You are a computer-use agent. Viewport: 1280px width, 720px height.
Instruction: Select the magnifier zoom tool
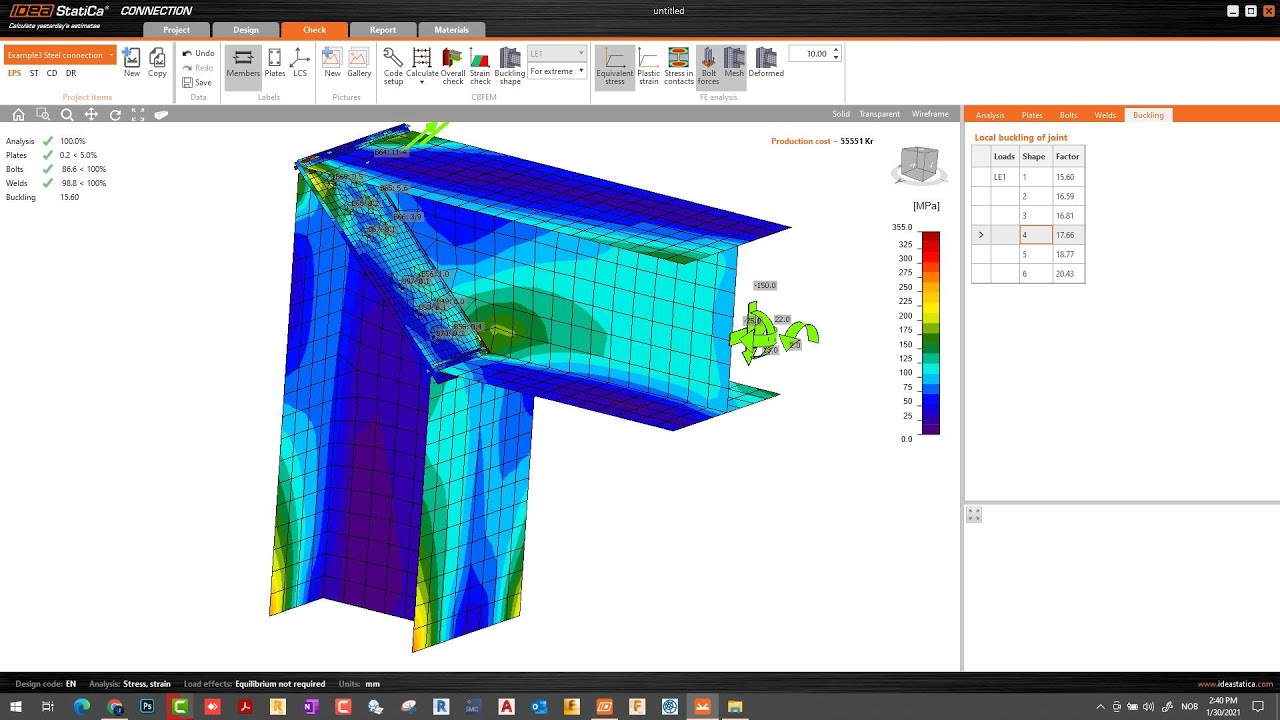[67, 115]
